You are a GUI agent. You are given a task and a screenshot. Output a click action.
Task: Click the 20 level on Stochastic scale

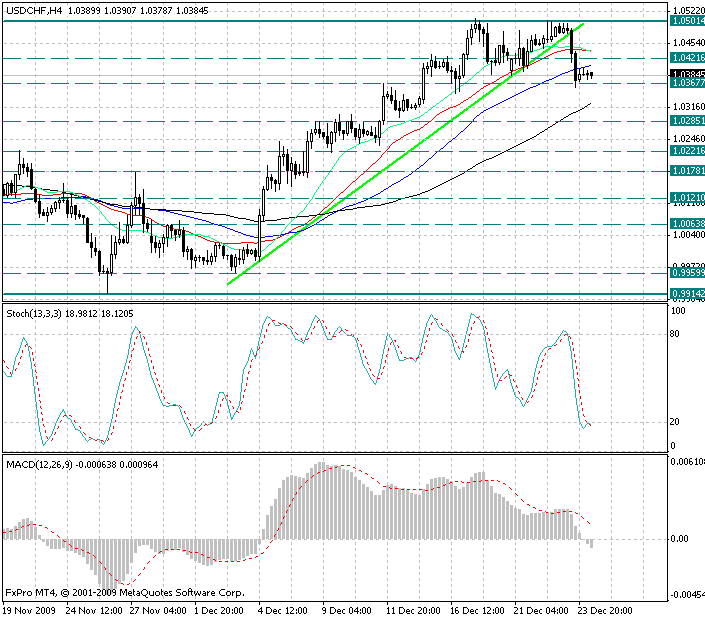pyautogui.click(x=674, y=422)
